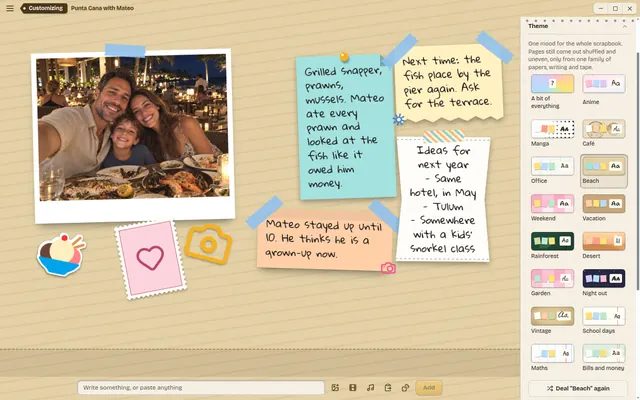Add a video clip using the film icon
This screenshot has width=640, height=400.
pos(353,388)
